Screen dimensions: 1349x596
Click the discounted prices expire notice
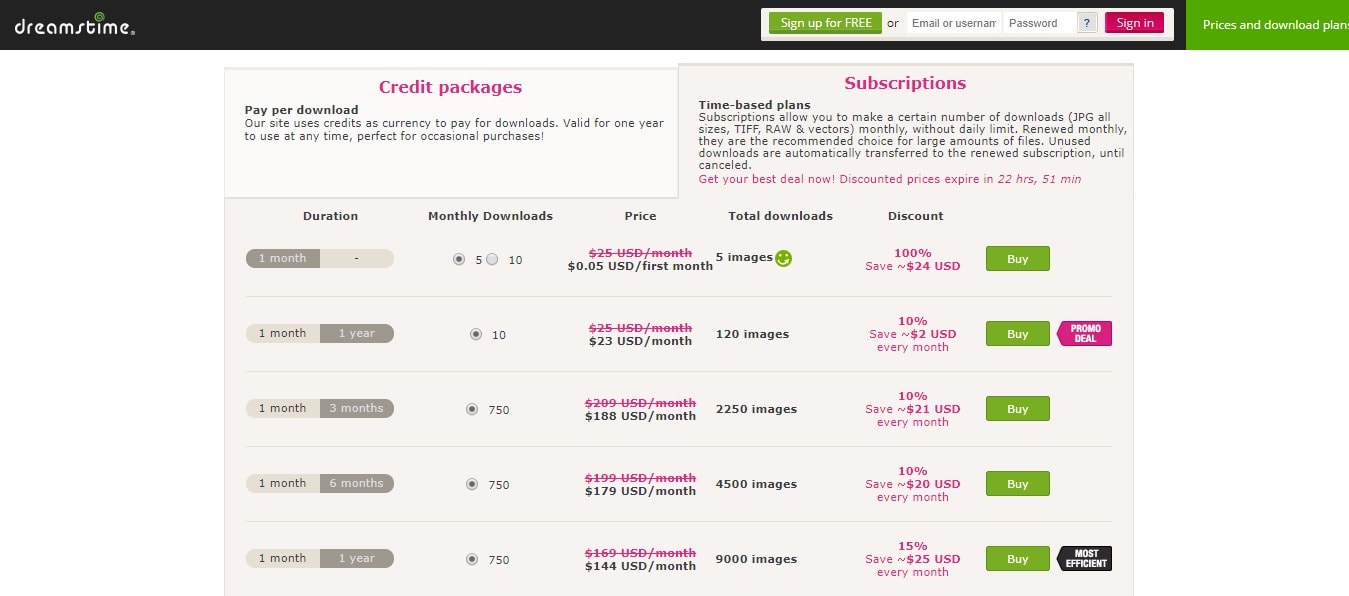click(890, 179)
